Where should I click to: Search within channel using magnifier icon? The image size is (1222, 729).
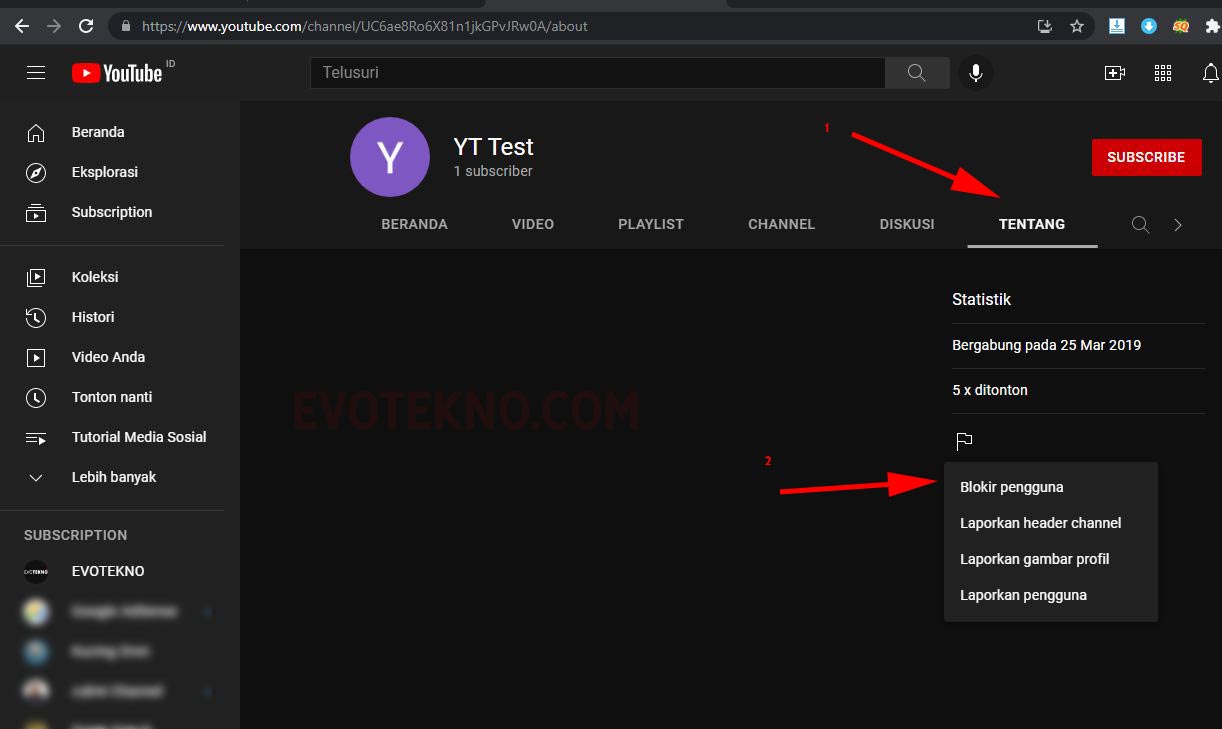(x=1140, y=225)
